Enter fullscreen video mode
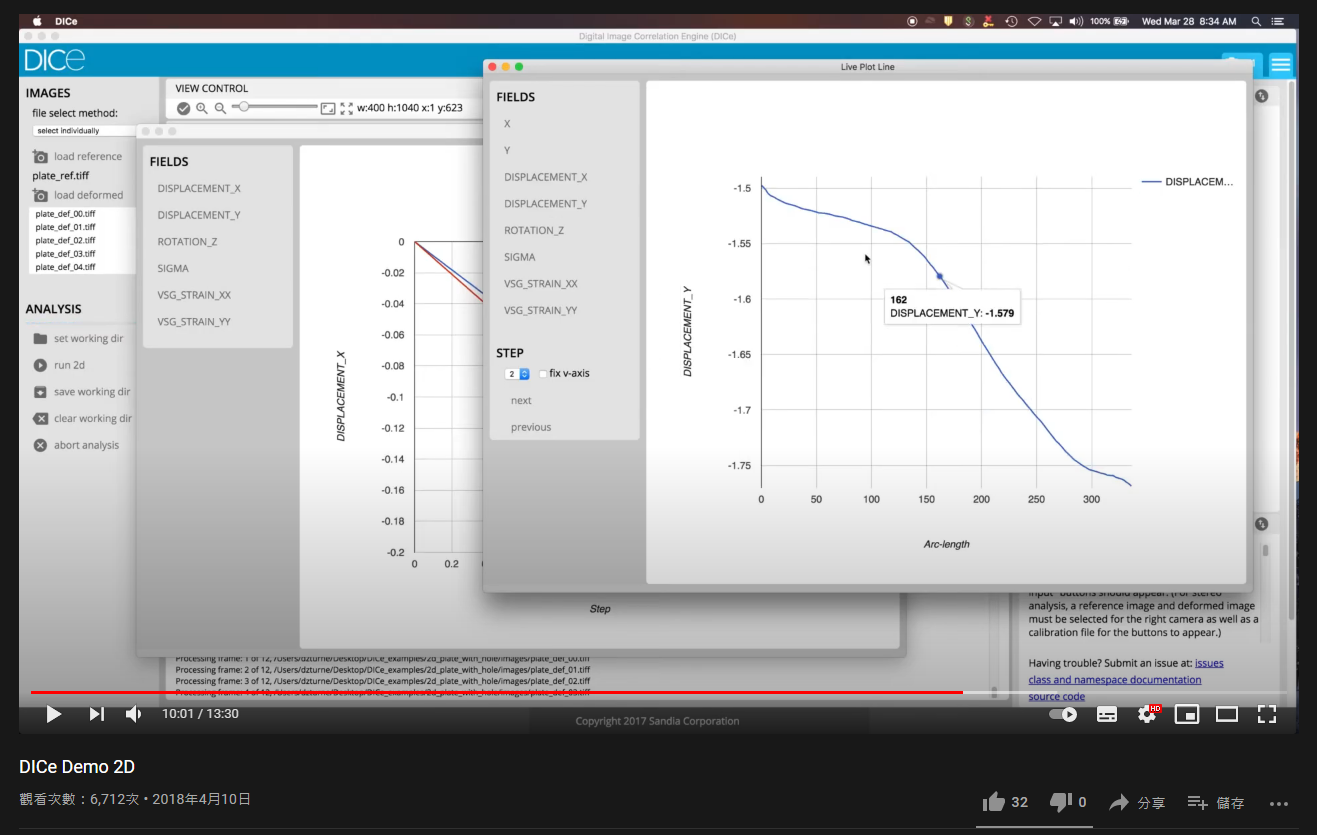 1267,714
